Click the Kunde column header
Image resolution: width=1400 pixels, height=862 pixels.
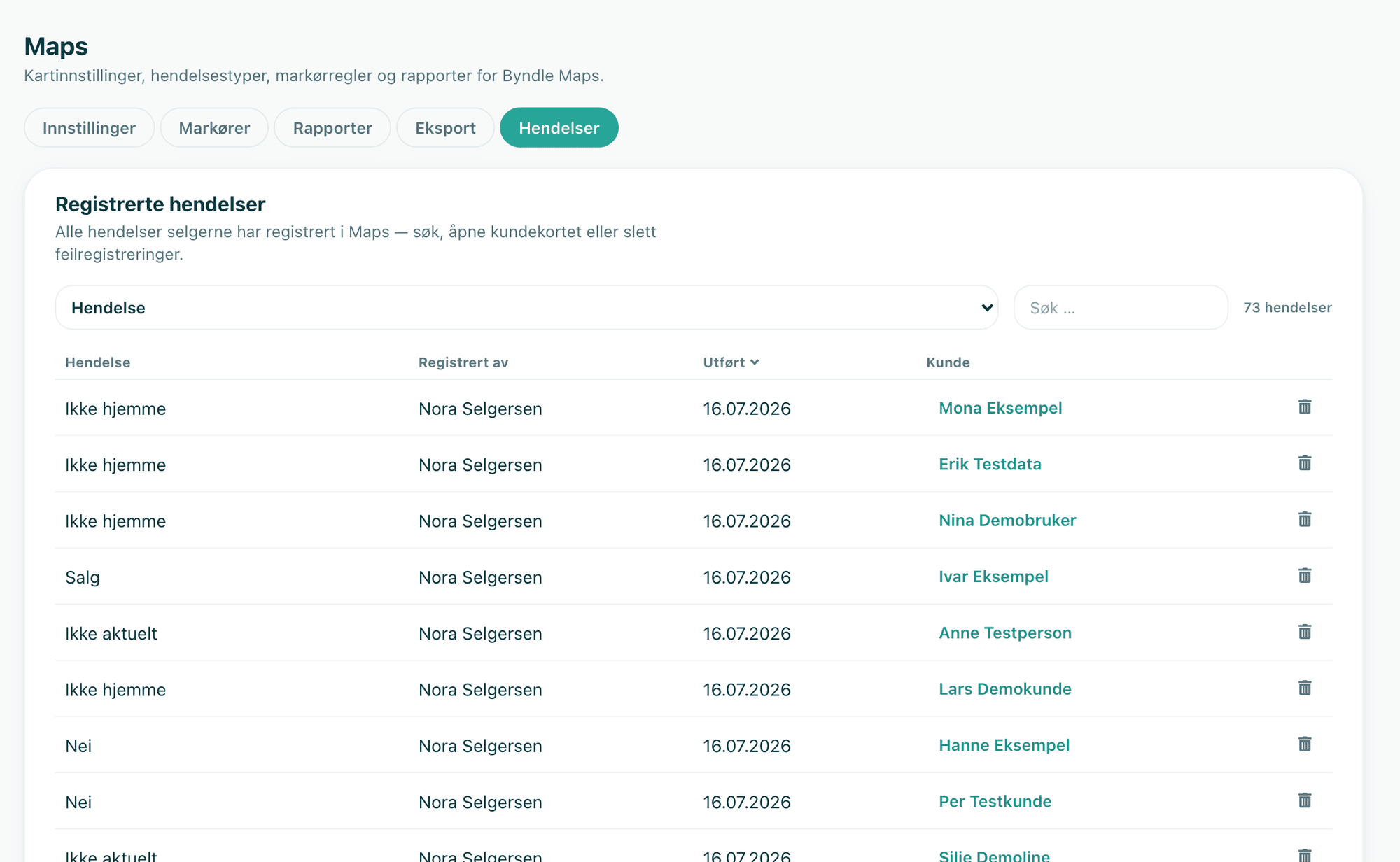[948, 362]
